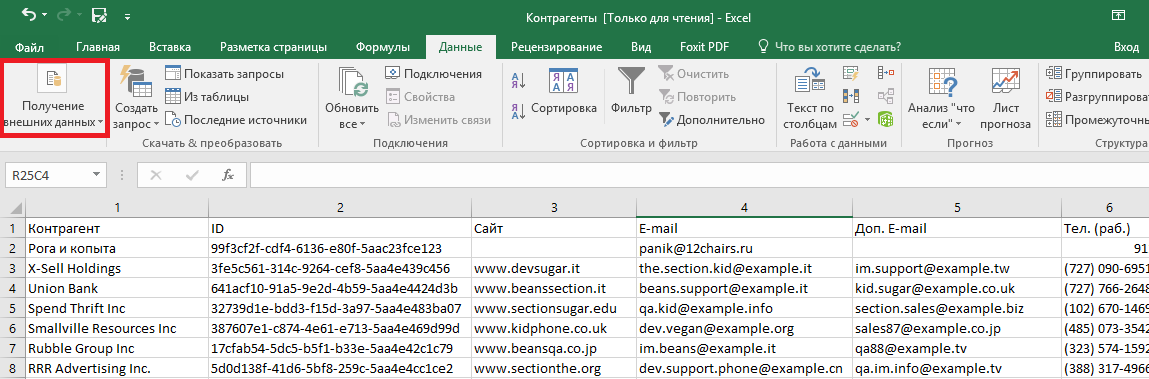Click the Разгруппировать command

tap(1096, 96)
